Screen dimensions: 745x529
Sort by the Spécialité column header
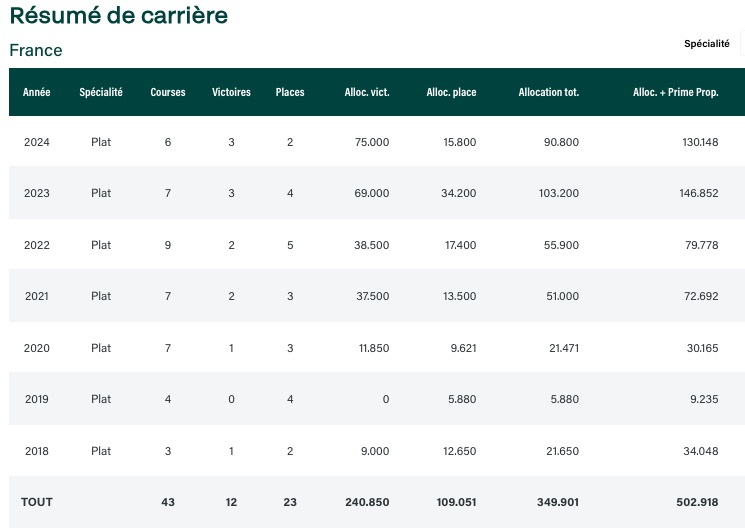tap(101, 92)
